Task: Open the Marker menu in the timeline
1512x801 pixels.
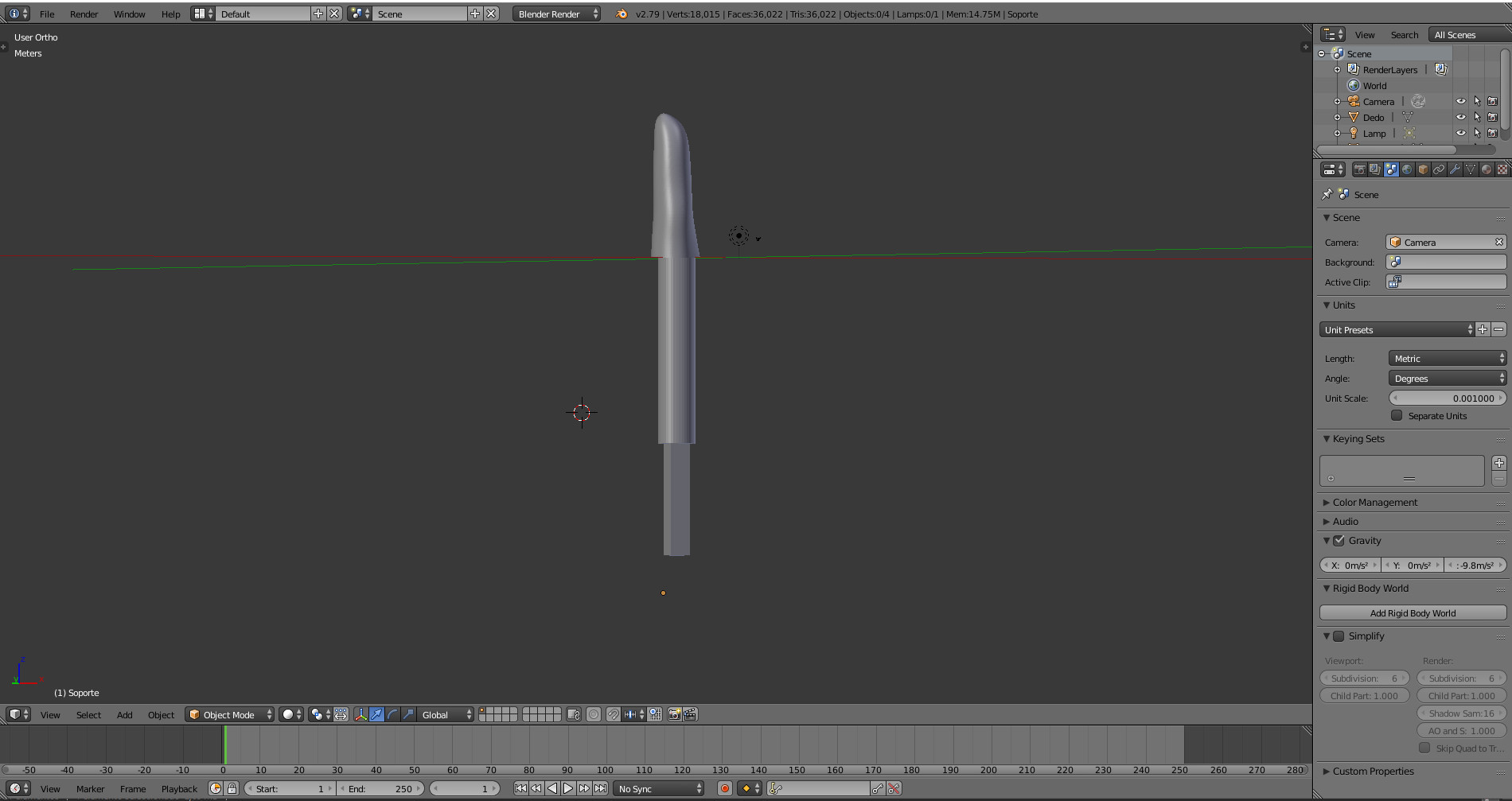Action: coord(90,788)
